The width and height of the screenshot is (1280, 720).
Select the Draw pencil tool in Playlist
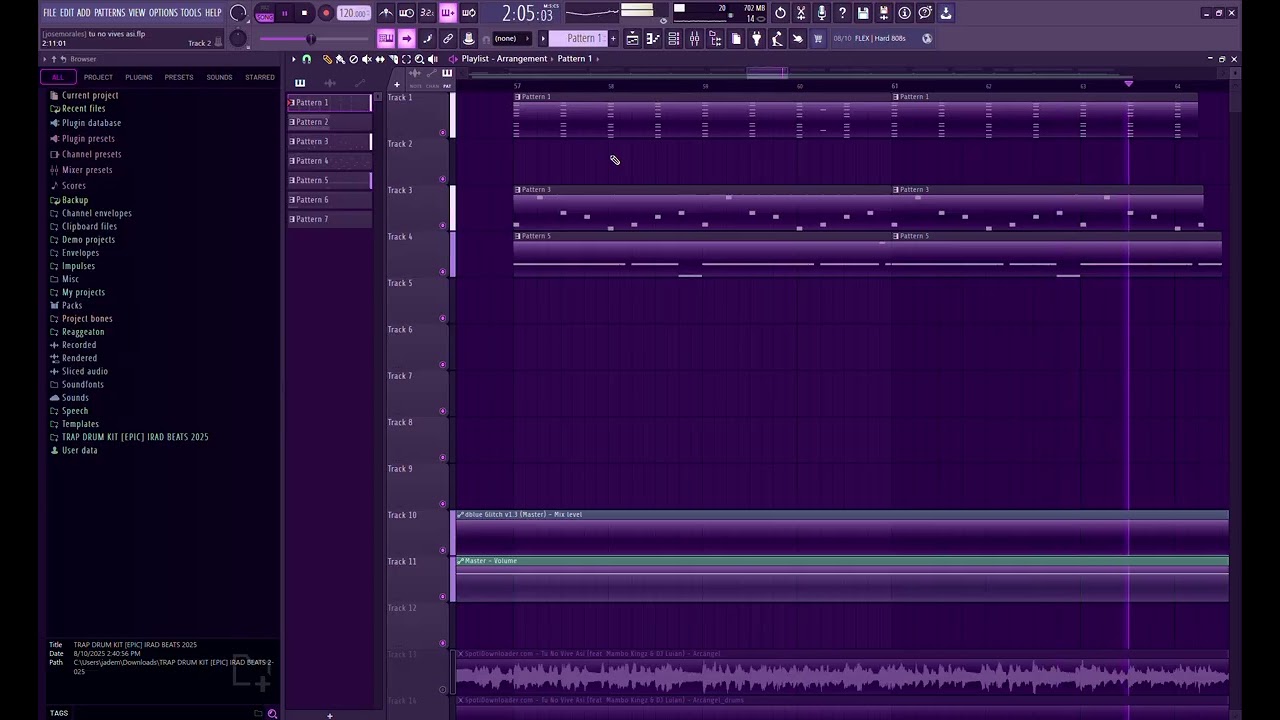pos(327,59)
